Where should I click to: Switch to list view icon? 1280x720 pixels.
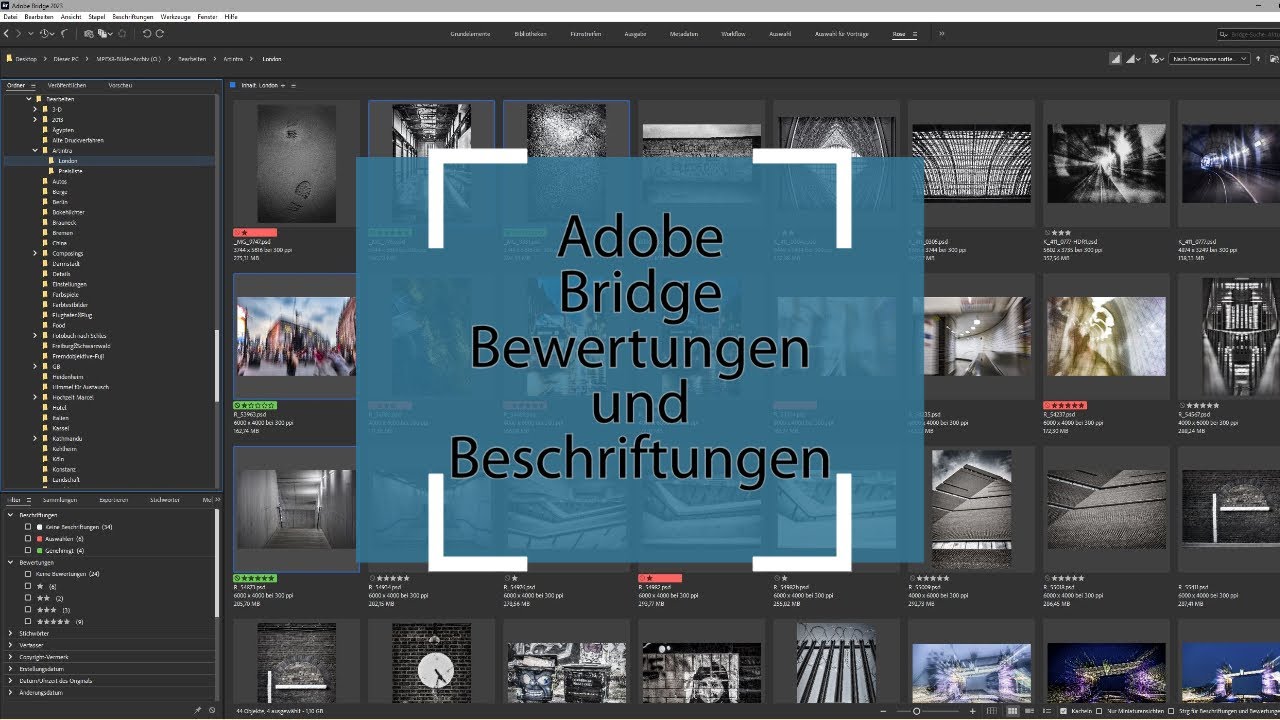[x=1046, y=710]
